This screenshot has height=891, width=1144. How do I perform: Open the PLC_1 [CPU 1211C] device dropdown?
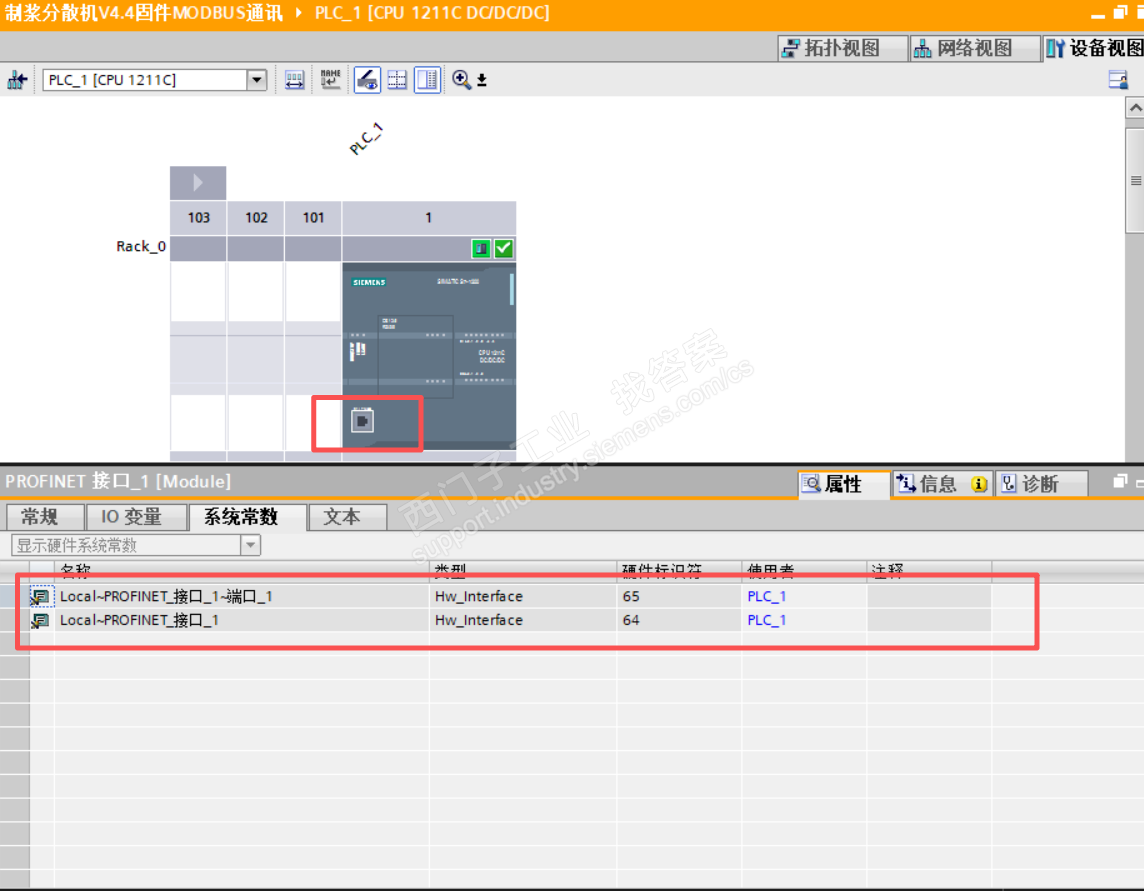pyautogui.click(x=256, y=80)
